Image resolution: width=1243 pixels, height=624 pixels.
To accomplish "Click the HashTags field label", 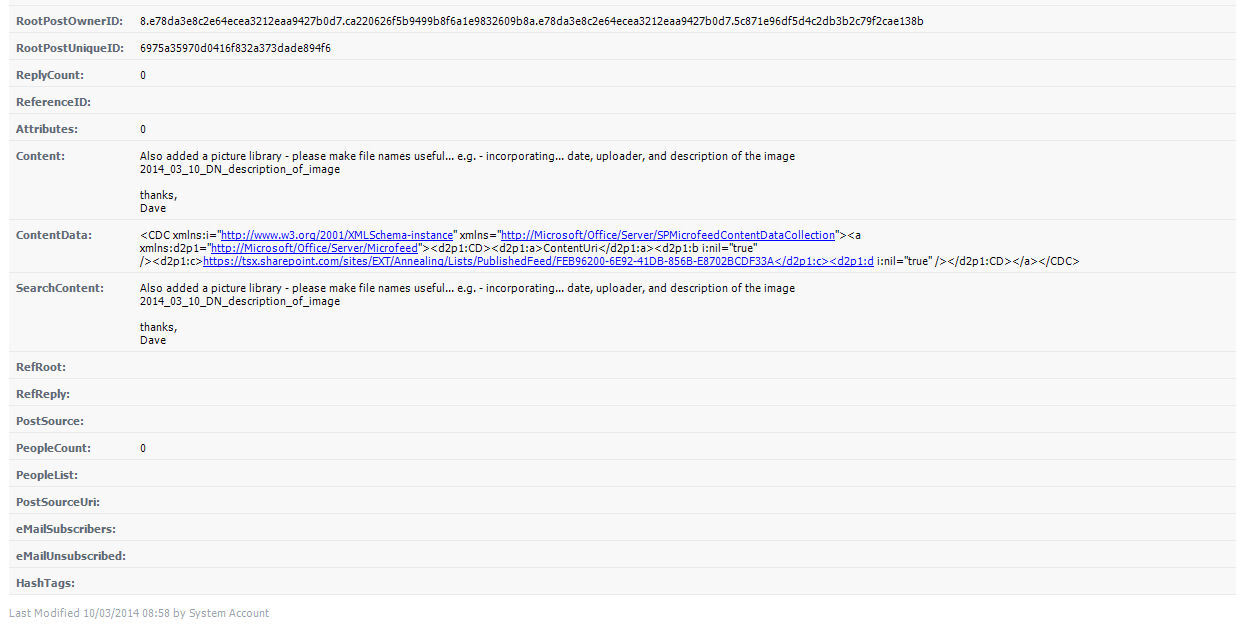I will click(46, 582).
